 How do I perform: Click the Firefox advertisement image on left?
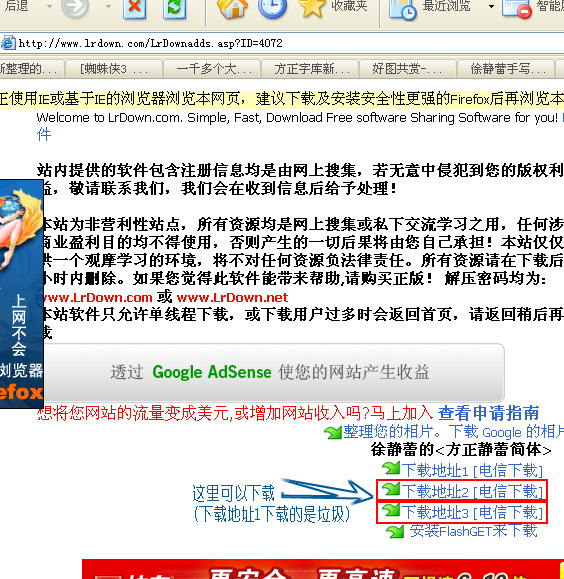[x=21, y=294]
